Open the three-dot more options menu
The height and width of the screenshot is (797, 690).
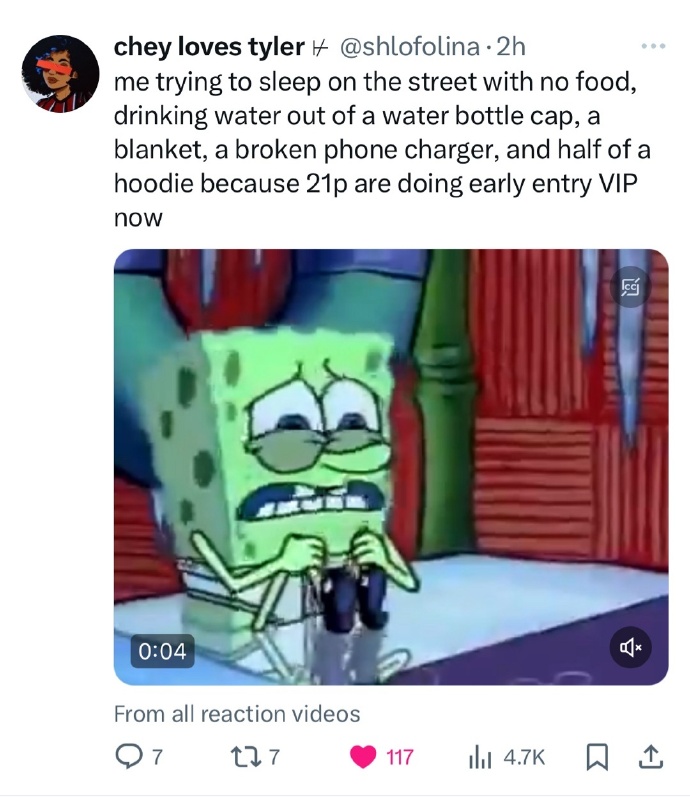(x=653, y=46)
